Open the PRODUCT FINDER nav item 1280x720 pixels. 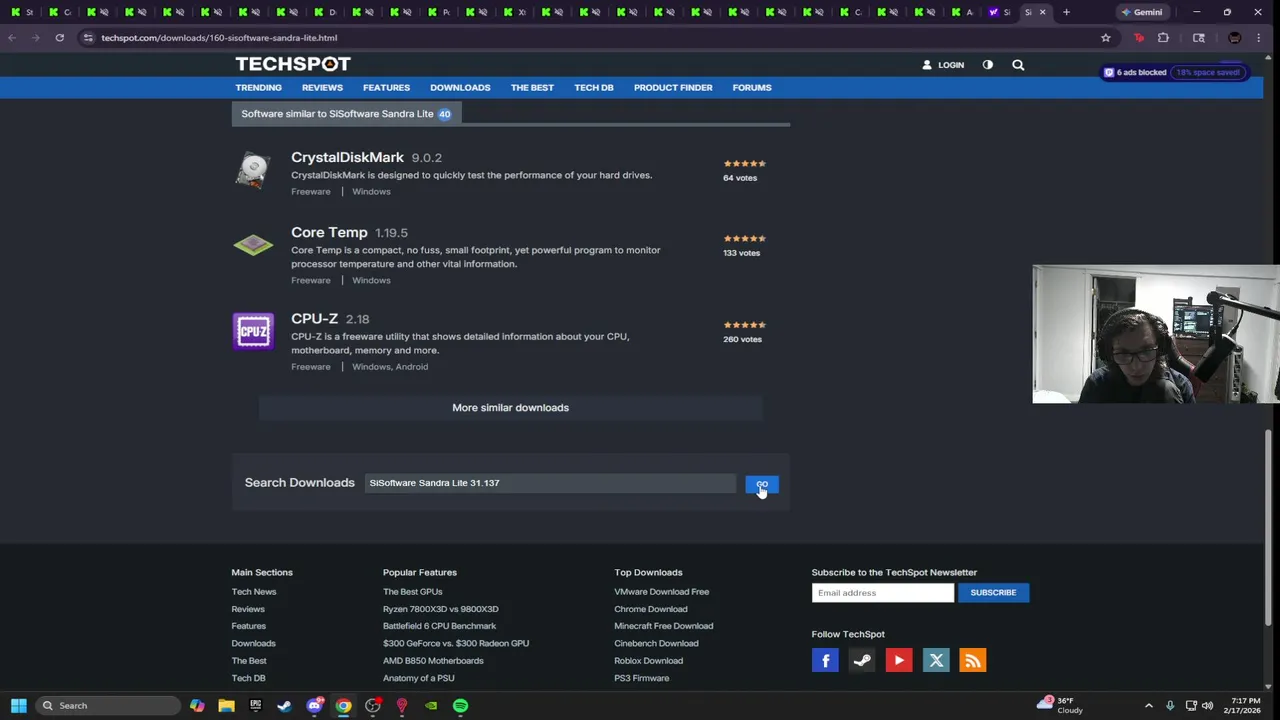coord(673,88)
